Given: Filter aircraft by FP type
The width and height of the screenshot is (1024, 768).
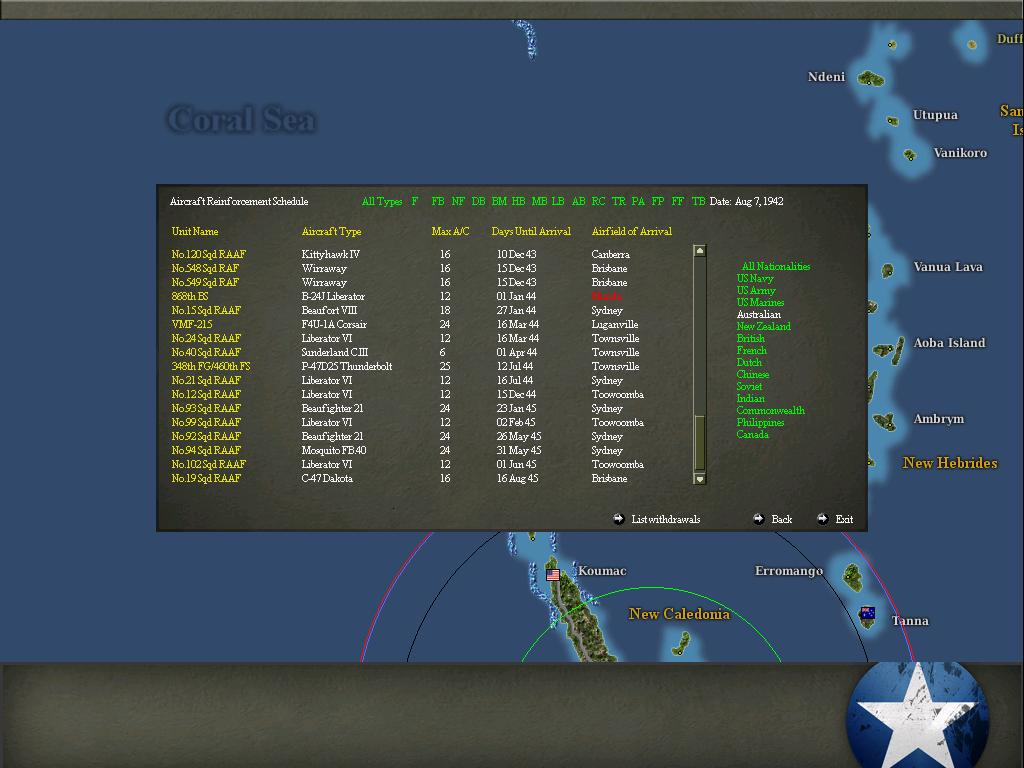Looking at the screenshot, I should [x=658, y=201].
